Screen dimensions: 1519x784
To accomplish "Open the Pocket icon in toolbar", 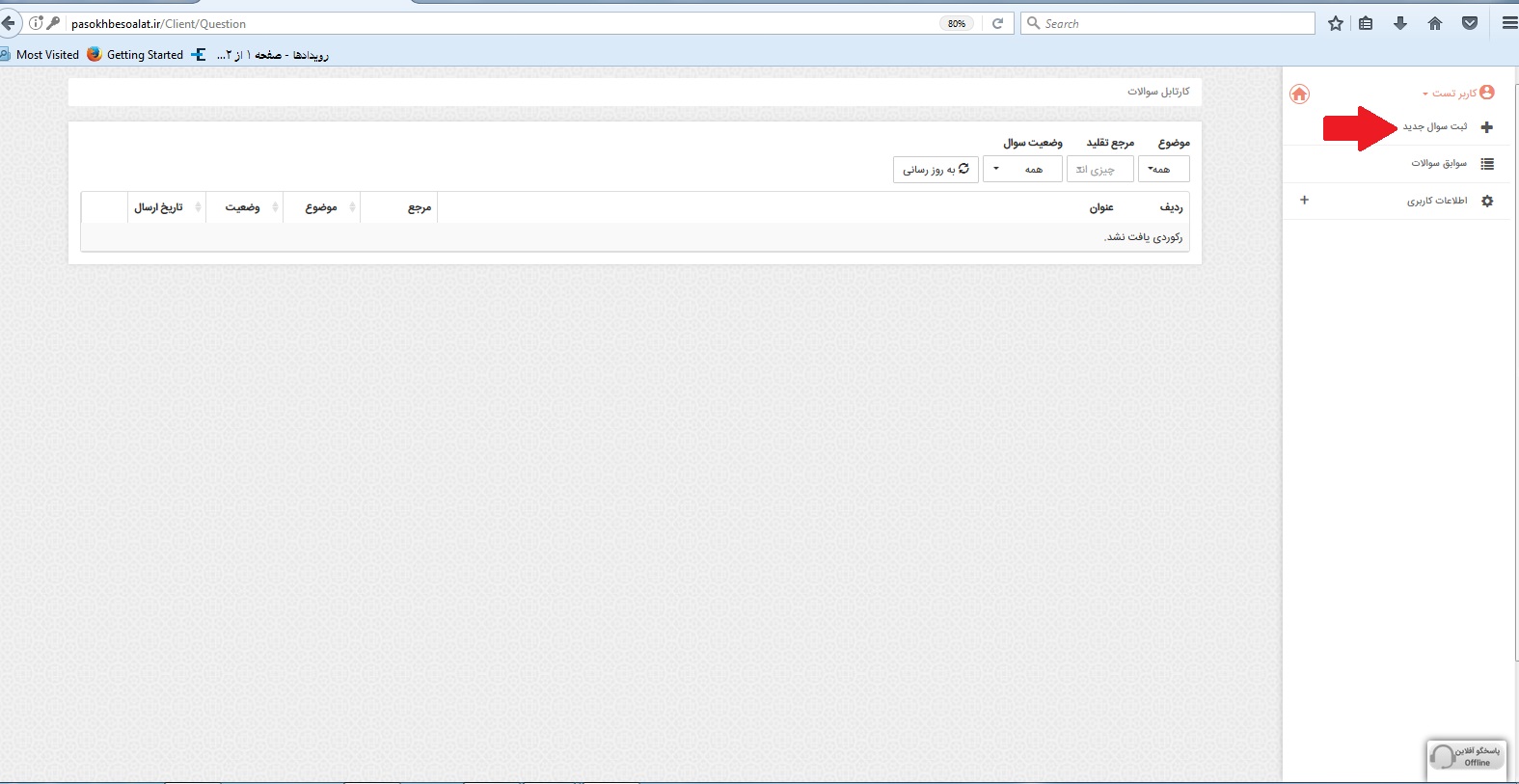I will (x=1469, y=23).
